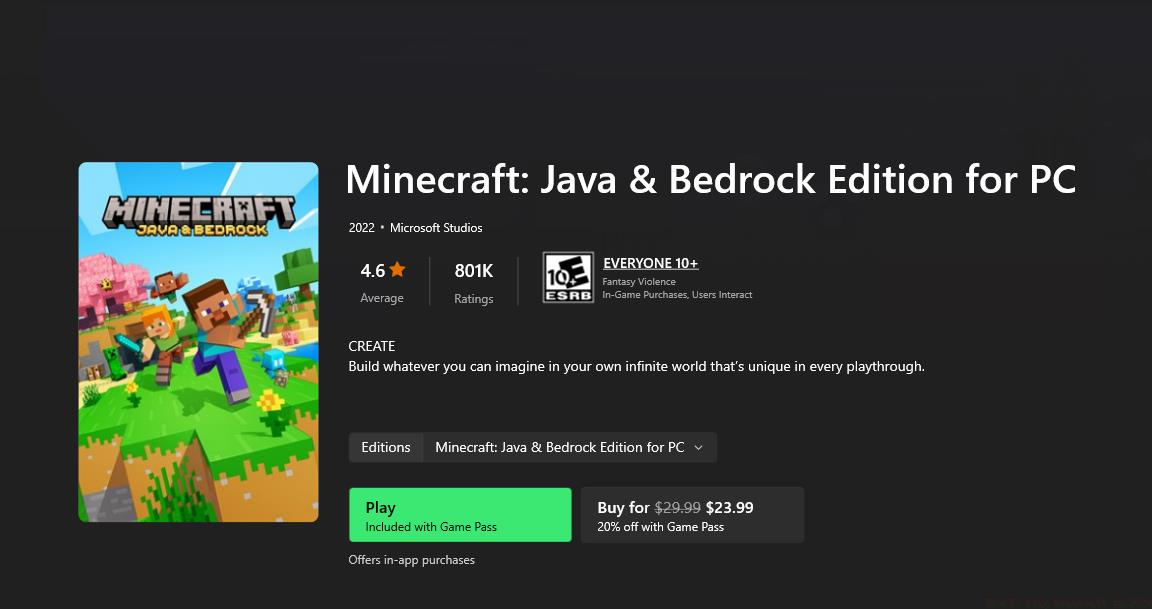The height and width of the screenshot is (609, 1152).
Task: Click the orange star rating icon
Action: (398, 270)
